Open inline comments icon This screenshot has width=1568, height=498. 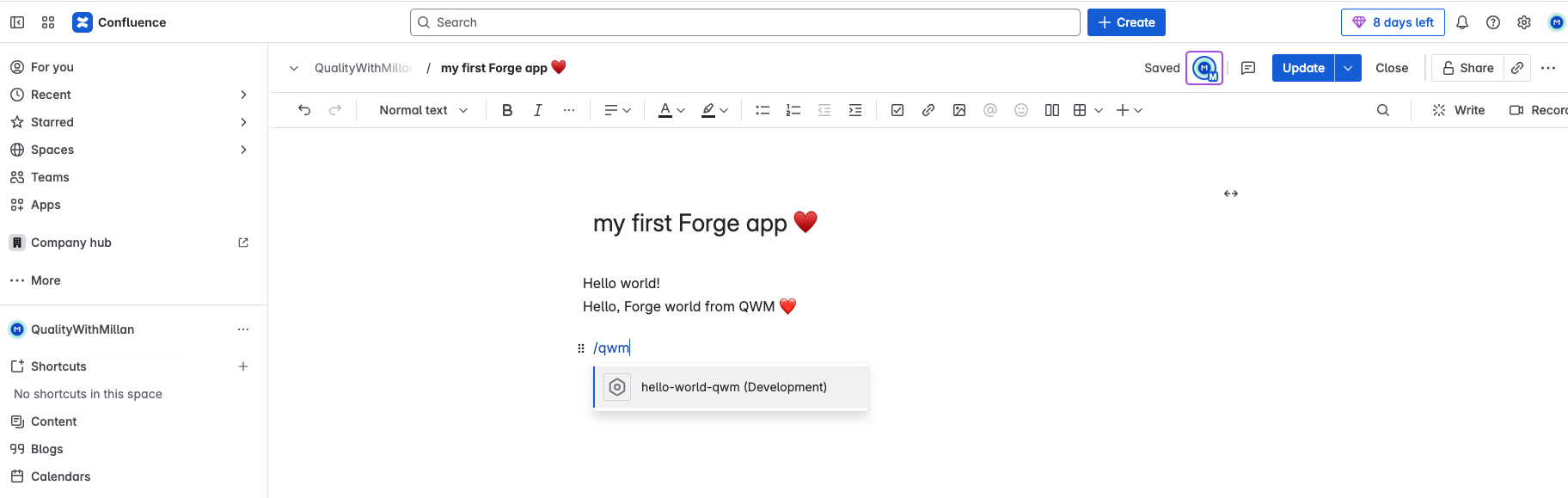1248,68
